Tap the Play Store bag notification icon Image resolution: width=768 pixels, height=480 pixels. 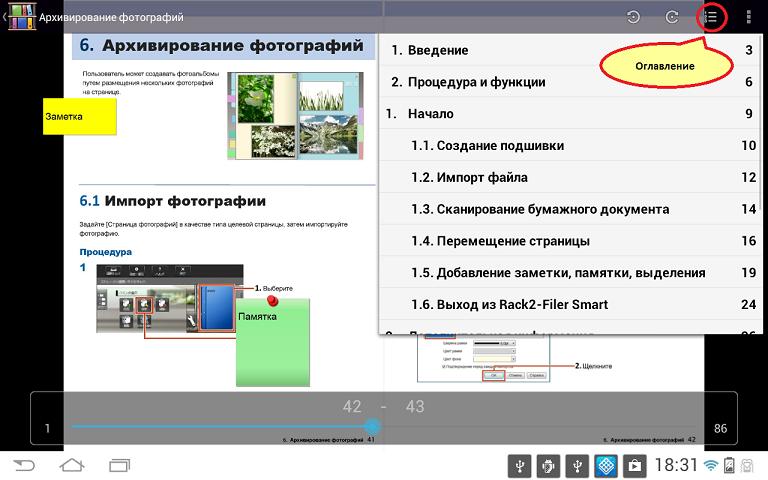tap(635, 466)
